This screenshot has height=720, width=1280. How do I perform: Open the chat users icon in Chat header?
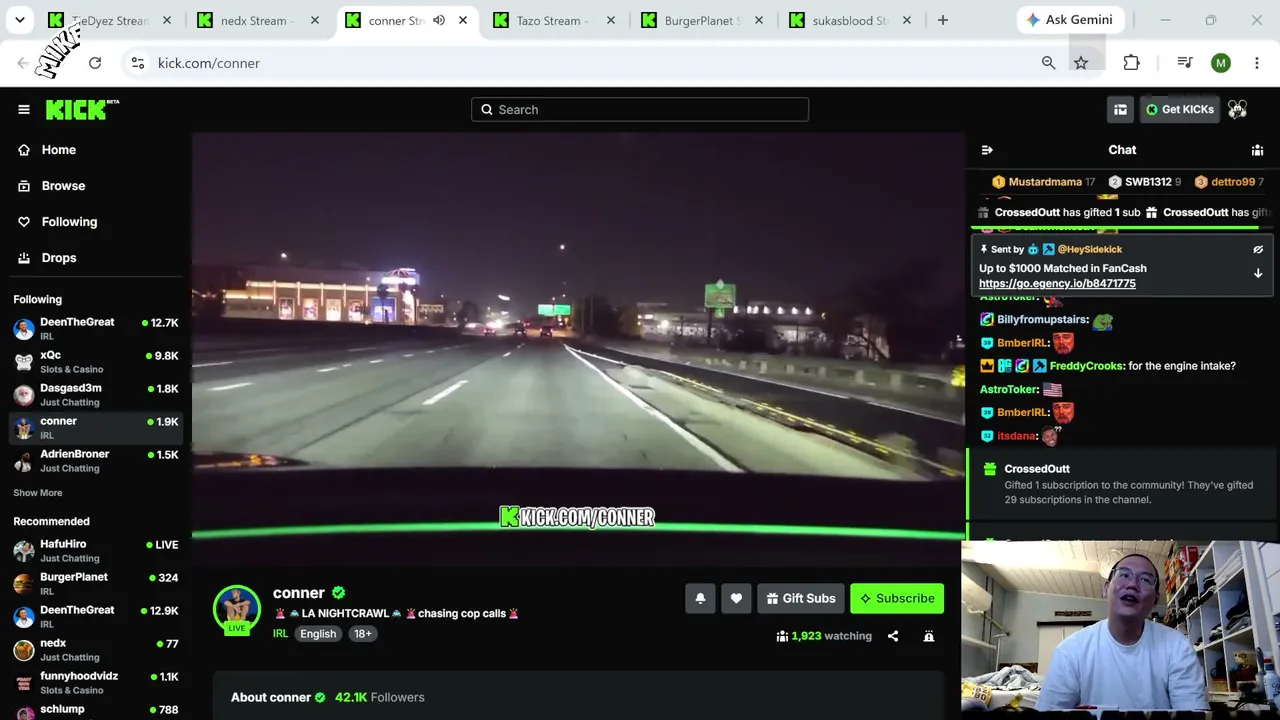(x=1258, y=150)
